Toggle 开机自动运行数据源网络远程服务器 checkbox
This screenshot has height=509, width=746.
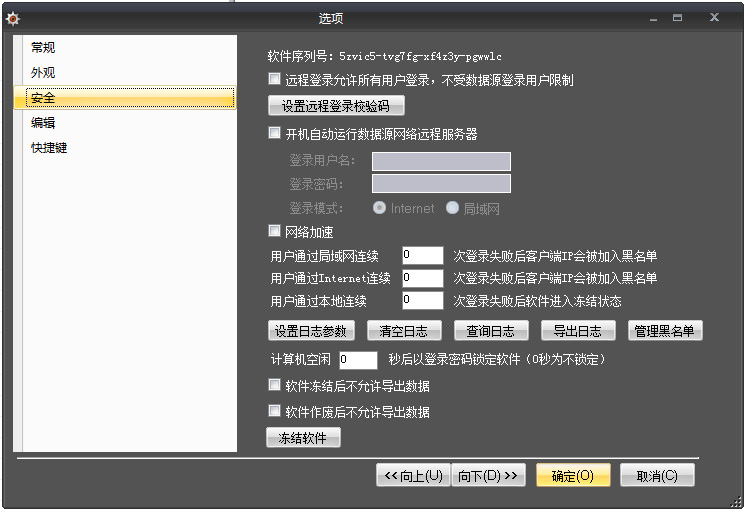pos(275,133)
